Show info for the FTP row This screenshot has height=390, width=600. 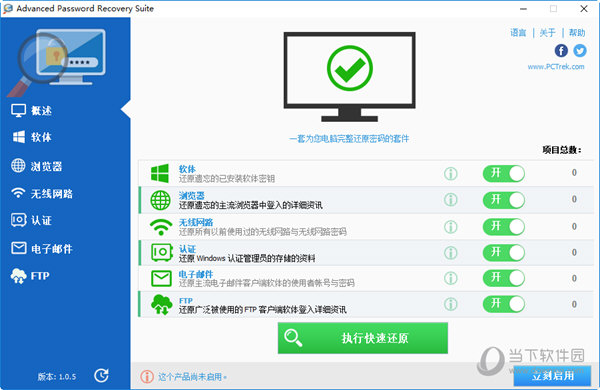(x=451, y=304)
